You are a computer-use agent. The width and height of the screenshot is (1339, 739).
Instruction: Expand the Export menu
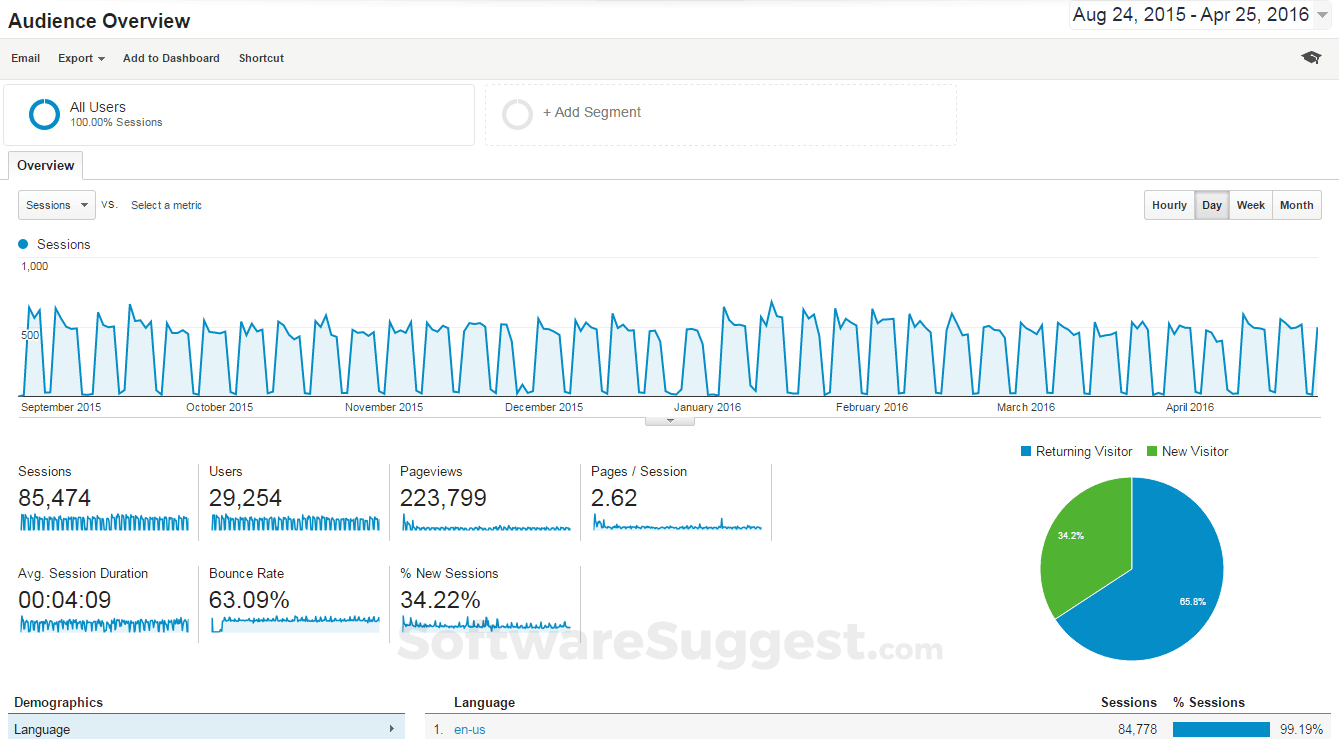coord(81,58)
